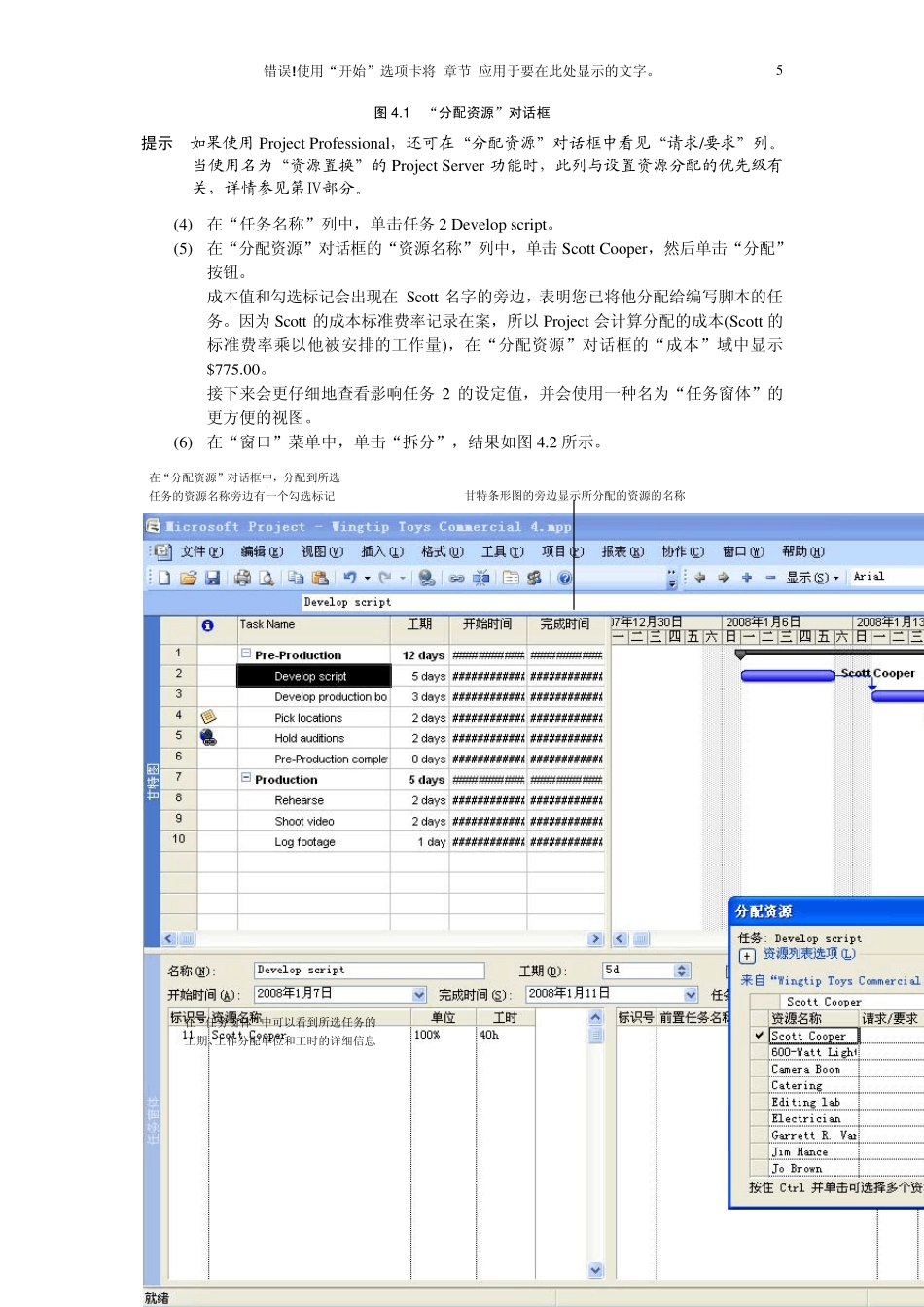Click the 资源列表选项 link in the dialog
This screenshot has height=1307, width=924.
click(x=809, y=954)
